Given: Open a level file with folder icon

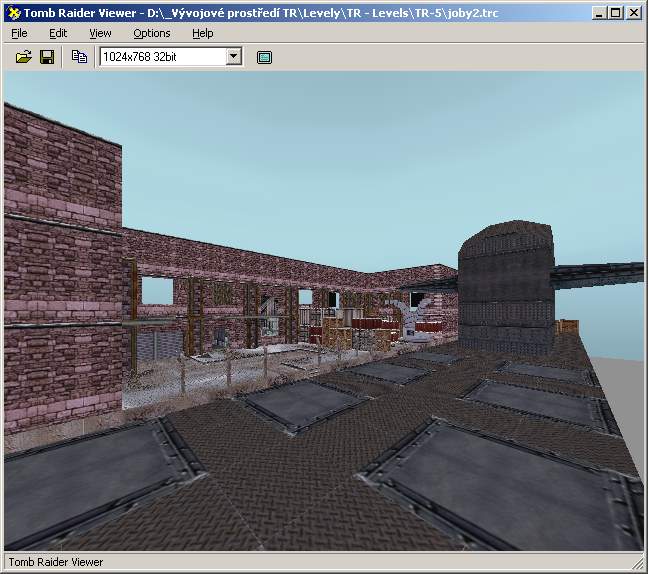Looking at the screenshot, I should point(24,57).
